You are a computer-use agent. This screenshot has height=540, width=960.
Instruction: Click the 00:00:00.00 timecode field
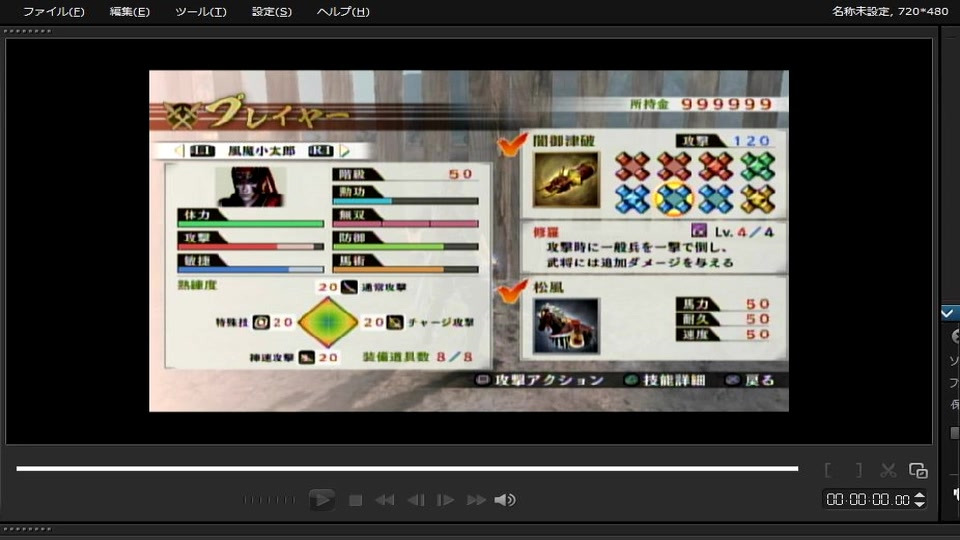[x=868, y=500]
